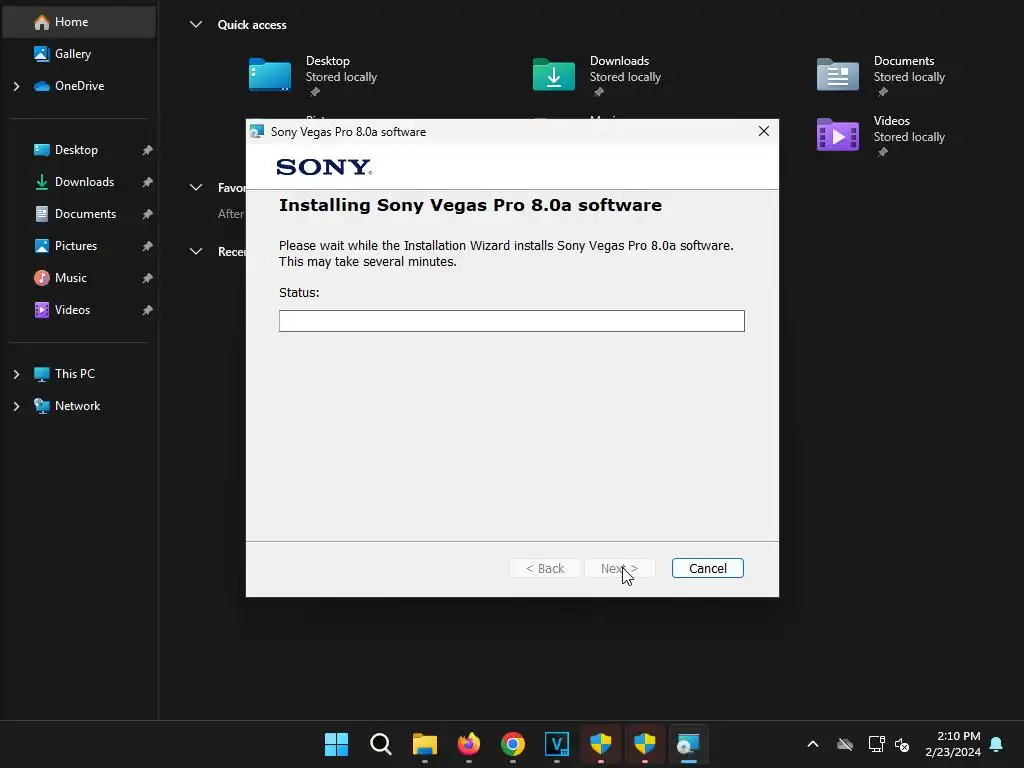
Task: Collapse the Quick access section
Action: [195, 25]
